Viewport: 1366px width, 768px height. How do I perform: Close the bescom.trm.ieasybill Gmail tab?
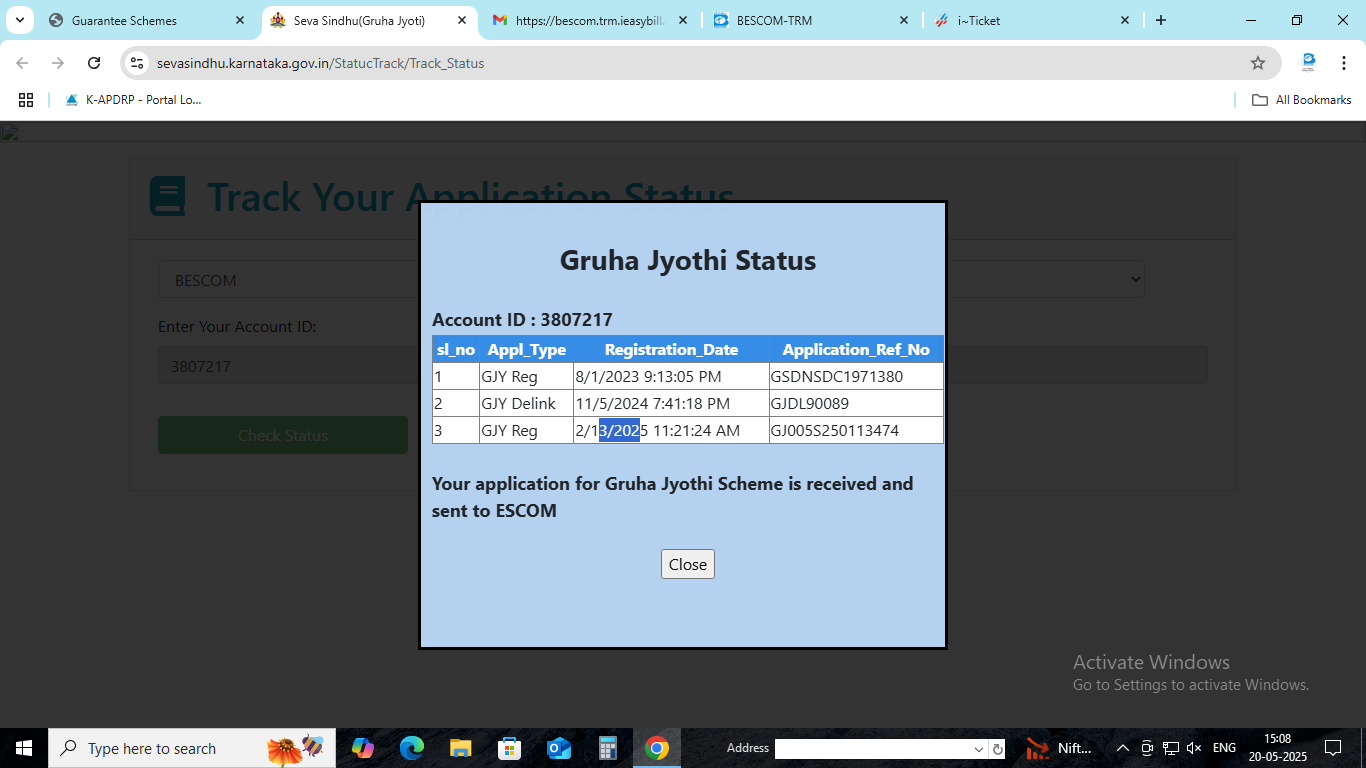point(683,20)
